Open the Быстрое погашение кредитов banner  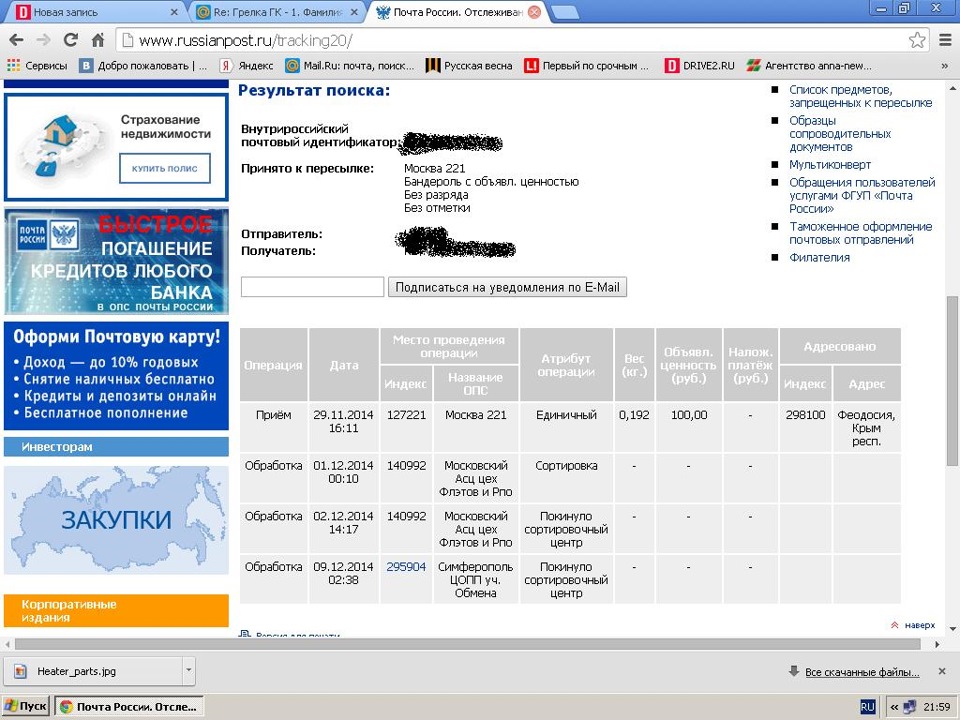(116, 261)
